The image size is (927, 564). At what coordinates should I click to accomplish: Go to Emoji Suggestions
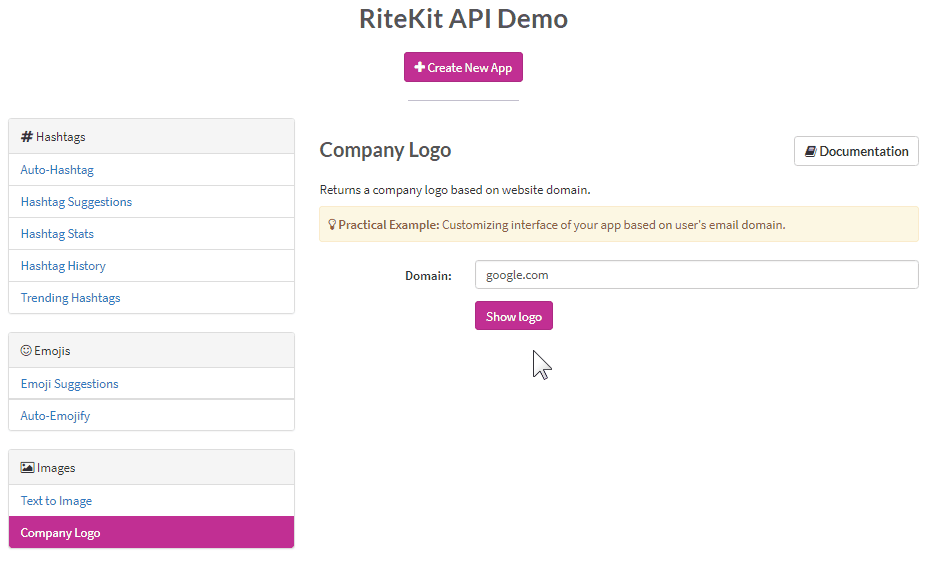click(151, 384)
